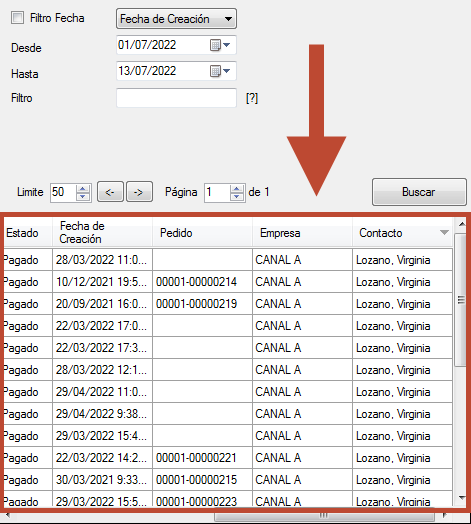The image size is (471, 524).
Task: Click into the Filtro text field
Action: pyautogui.click(x=176, y=98)
